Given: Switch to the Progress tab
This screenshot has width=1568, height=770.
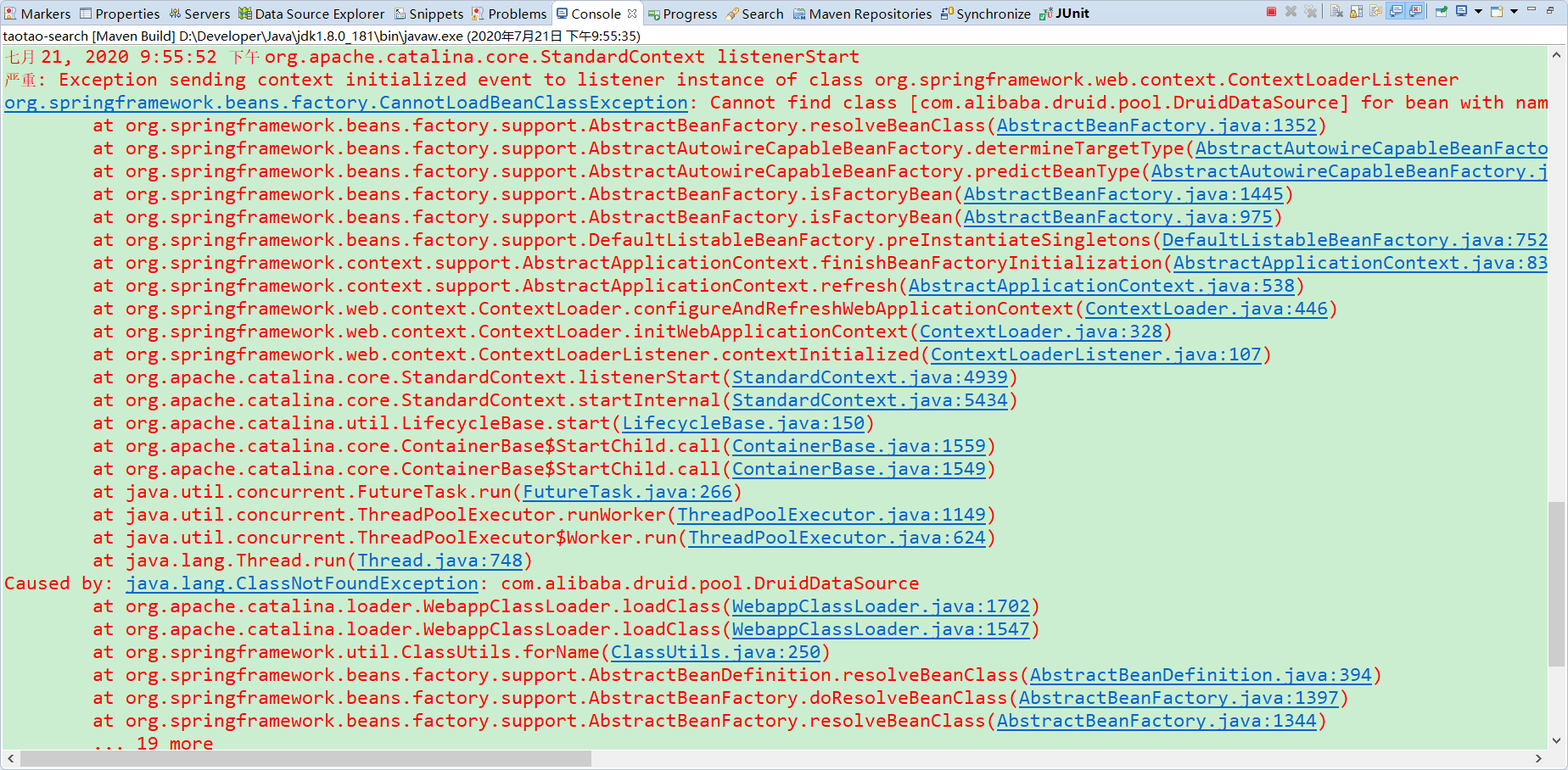Looking at the screenshot, I should pyautogui.click(x=682, y=14).
